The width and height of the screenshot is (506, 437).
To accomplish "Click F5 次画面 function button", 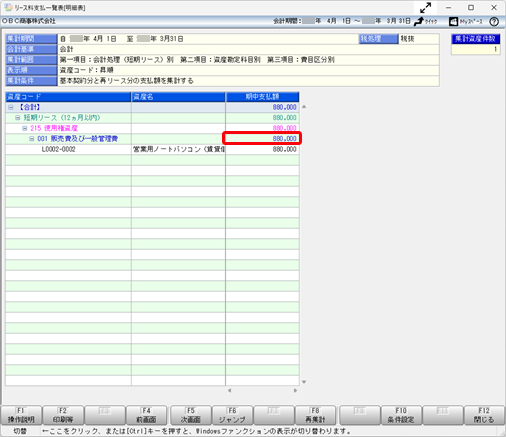I will tap(191, 415).
